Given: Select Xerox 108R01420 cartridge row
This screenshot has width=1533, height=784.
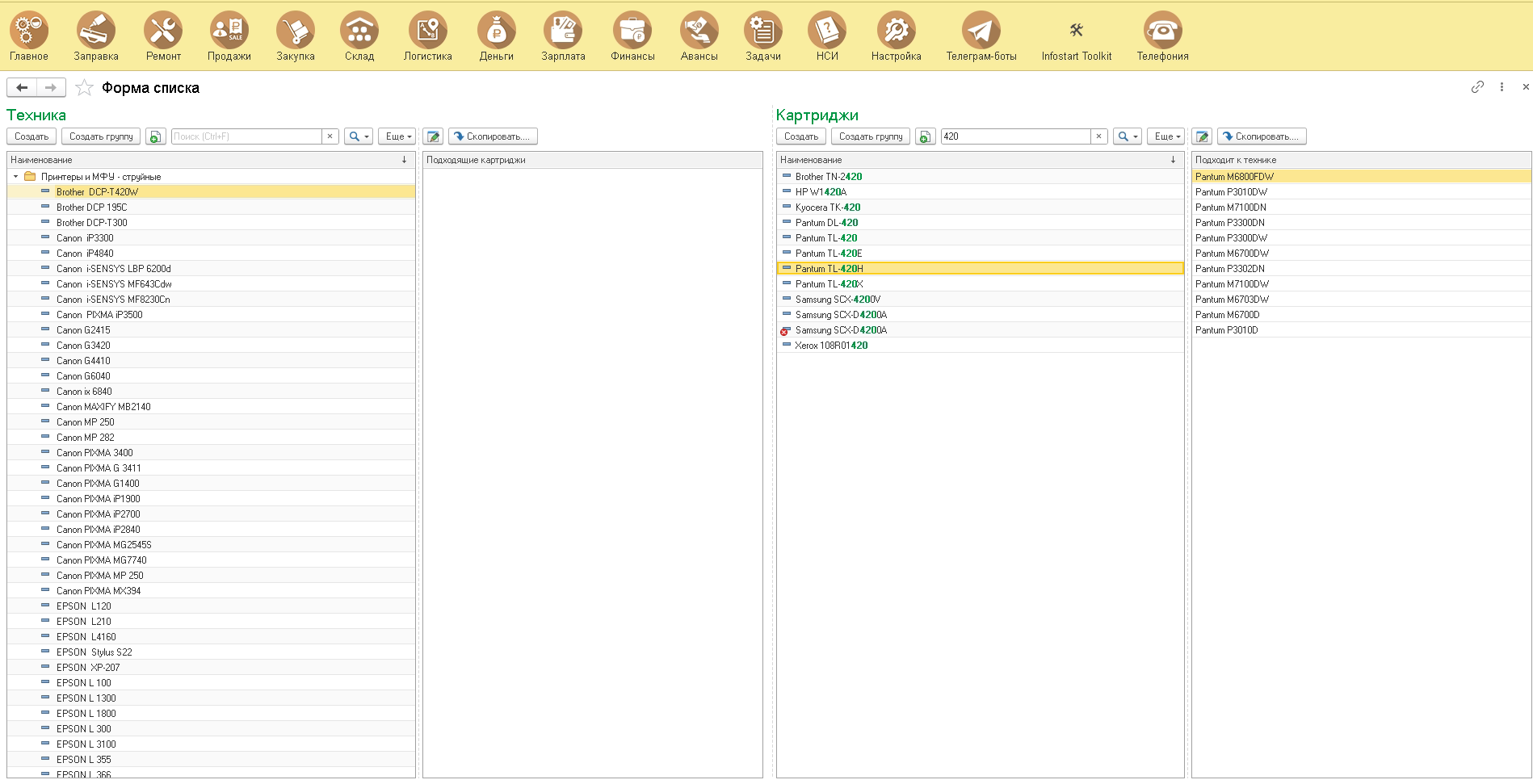Looking at the screenshot, I should 981,346.
